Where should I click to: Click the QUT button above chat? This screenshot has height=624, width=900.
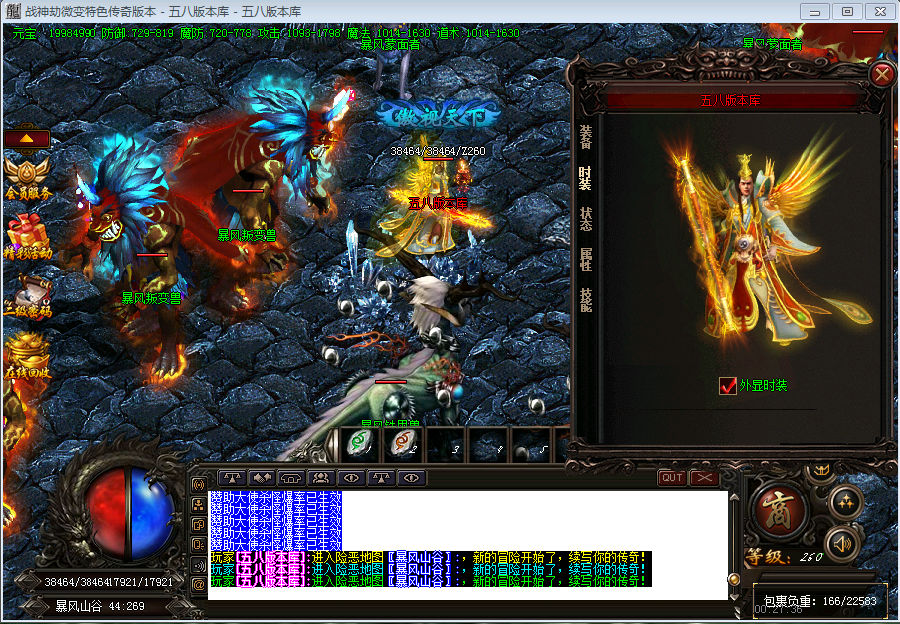pyautogui.click(x=672, y=478)
